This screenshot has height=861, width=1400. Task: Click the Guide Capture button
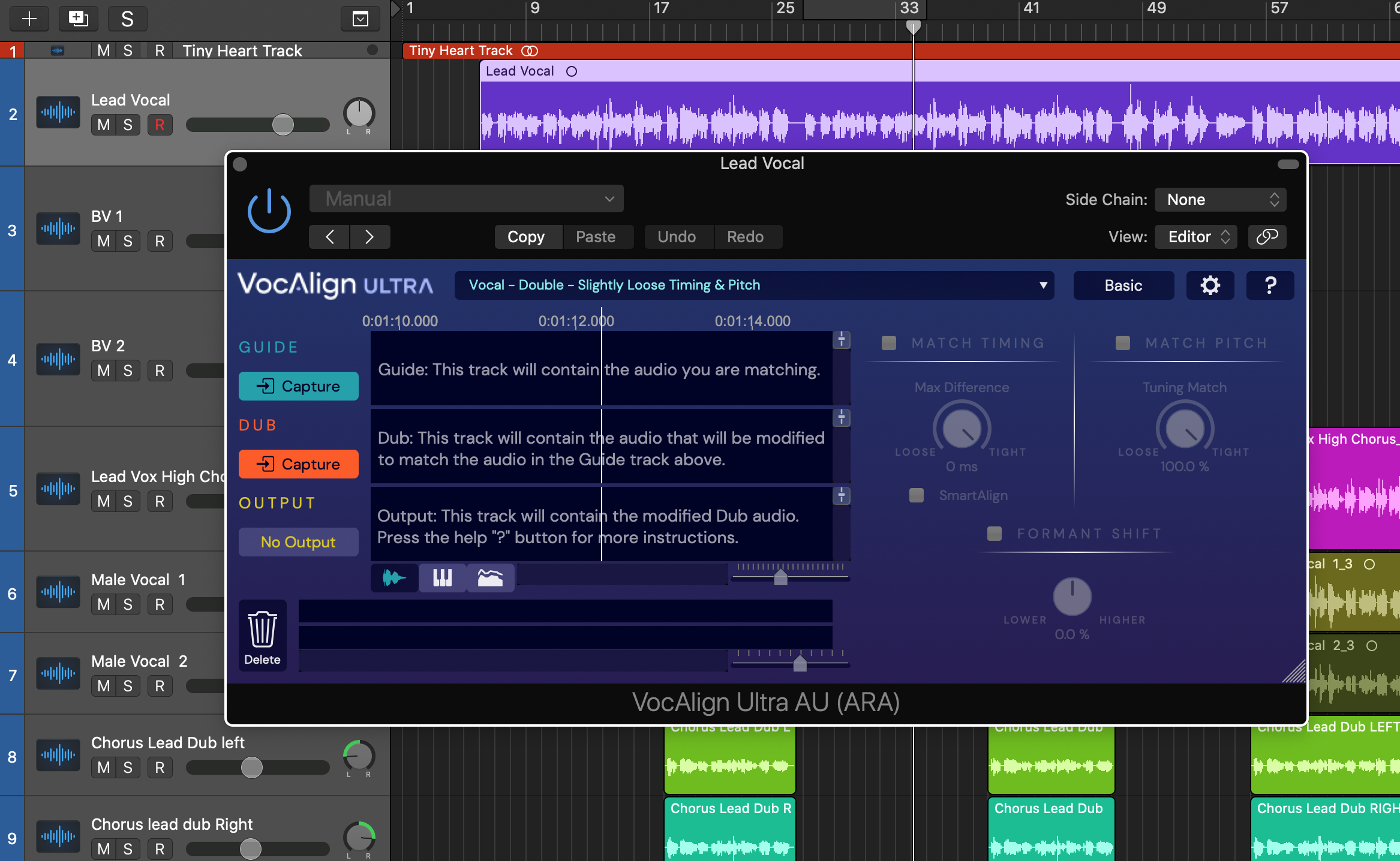[298, 386]
